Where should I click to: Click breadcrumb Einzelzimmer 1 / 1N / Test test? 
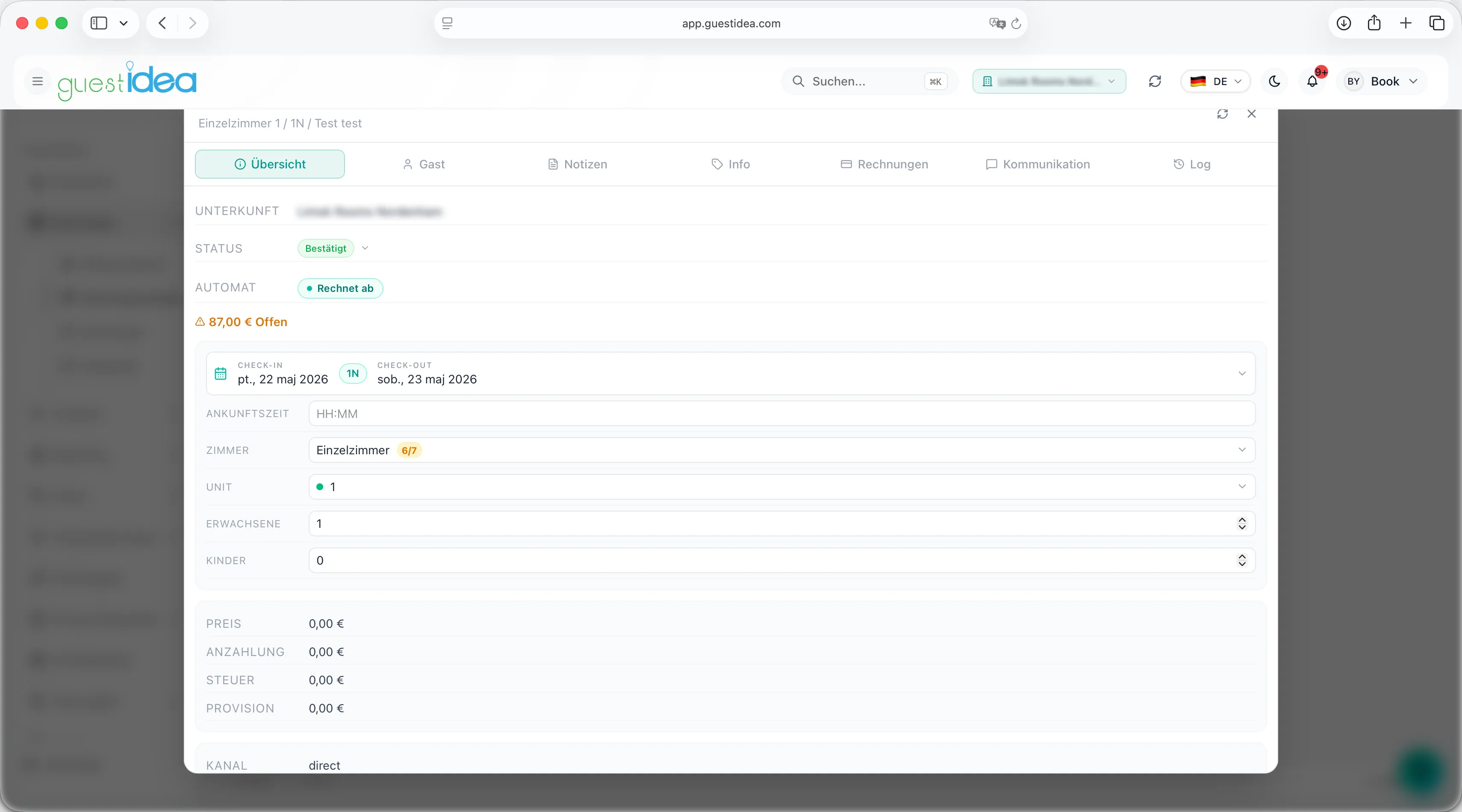click(280, 123)
